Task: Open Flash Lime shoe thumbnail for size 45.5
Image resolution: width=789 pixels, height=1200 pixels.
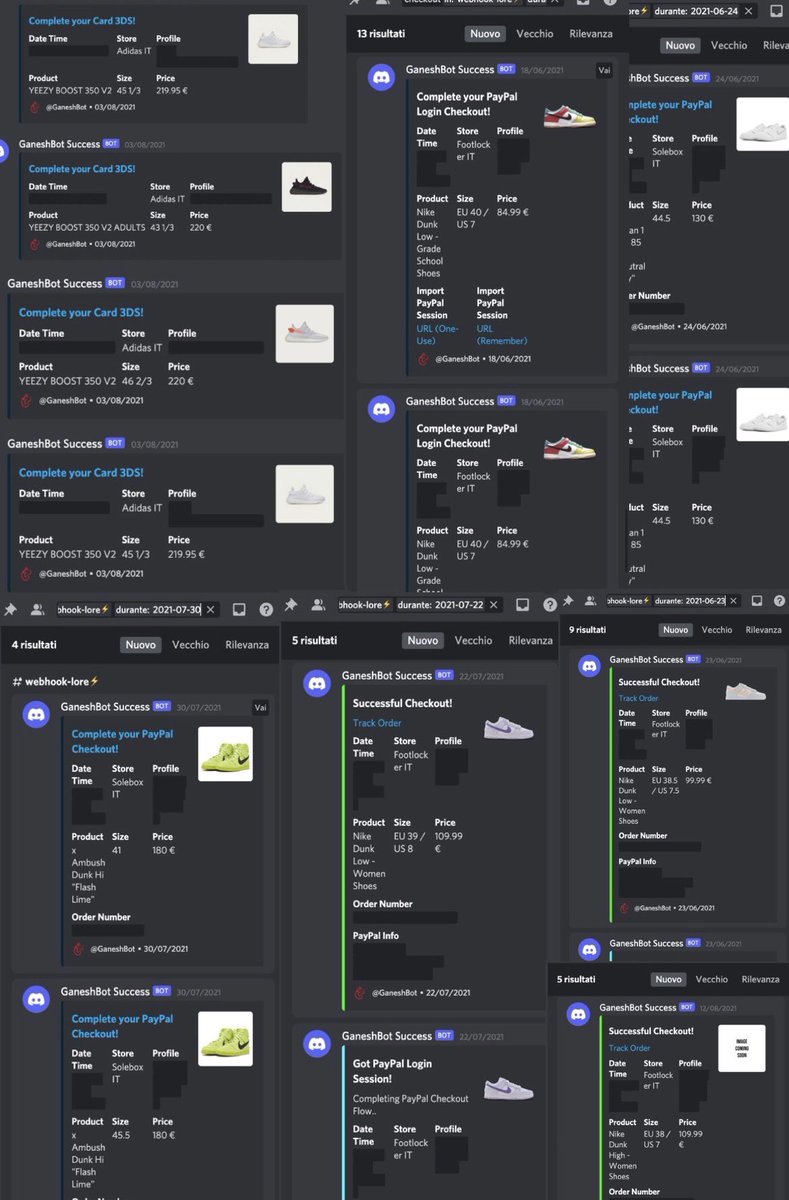Action: (x=225, y=1039)
